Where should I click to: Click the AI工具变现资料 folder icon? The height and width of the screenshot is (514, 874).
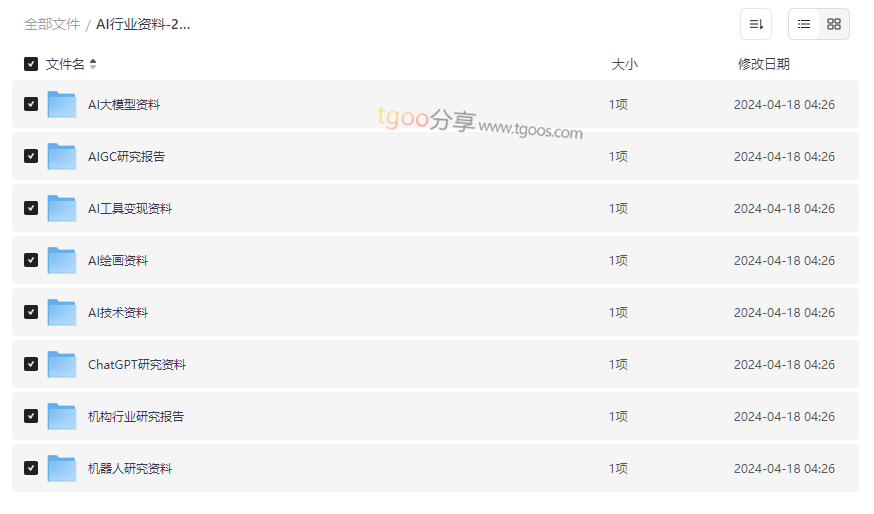click(x=62, y=209)
